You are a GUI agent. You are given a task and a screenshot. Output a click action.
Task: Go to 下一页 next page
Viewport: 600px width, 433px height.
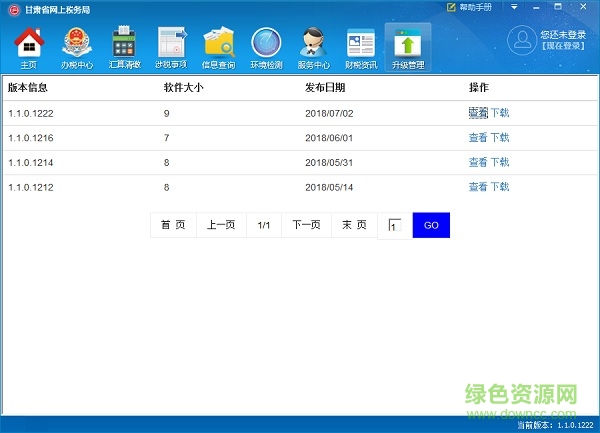[x=306, y=225]
